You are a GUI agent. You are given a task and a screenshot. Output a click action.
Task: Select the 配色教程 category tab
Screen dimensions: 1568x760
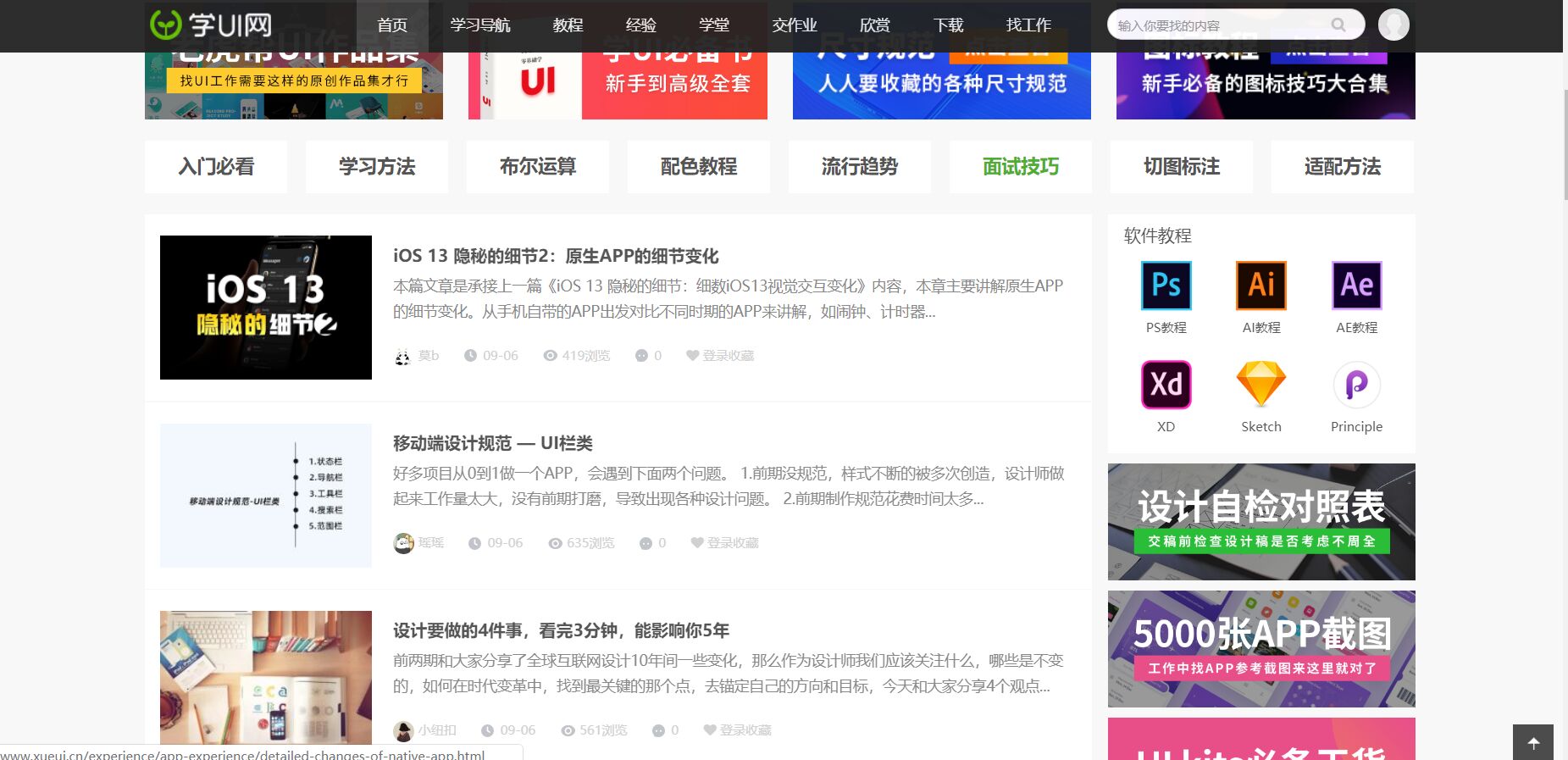tap(699, 167)
